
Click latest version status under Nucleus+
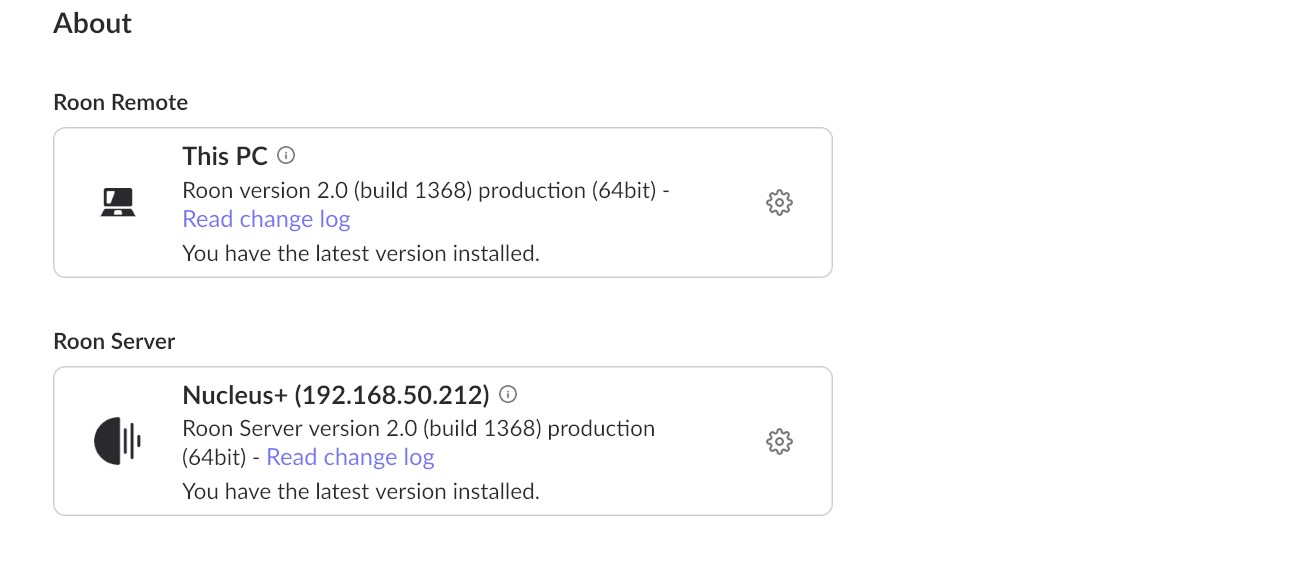(361, 491)
